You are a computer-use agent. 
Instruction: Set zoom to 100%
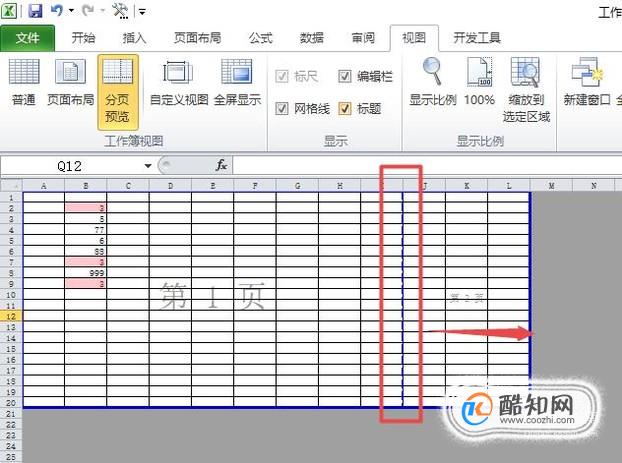pyautogui.click(x=479, y=83)
